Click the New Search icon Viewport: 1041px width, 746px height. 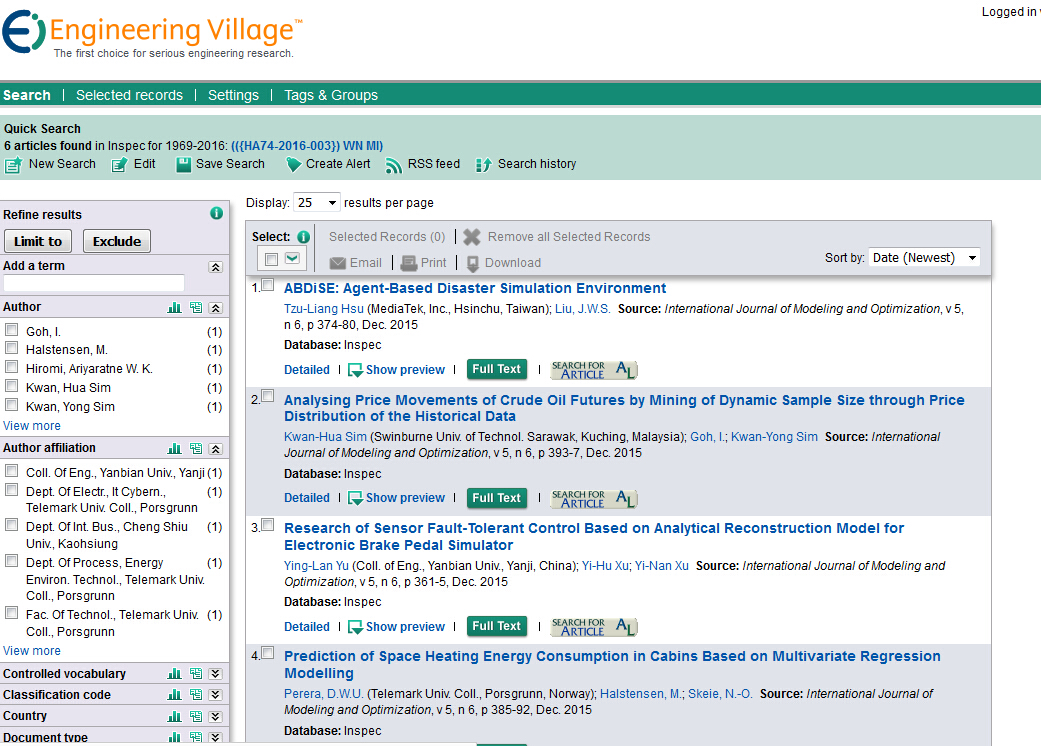pos(13,165)
